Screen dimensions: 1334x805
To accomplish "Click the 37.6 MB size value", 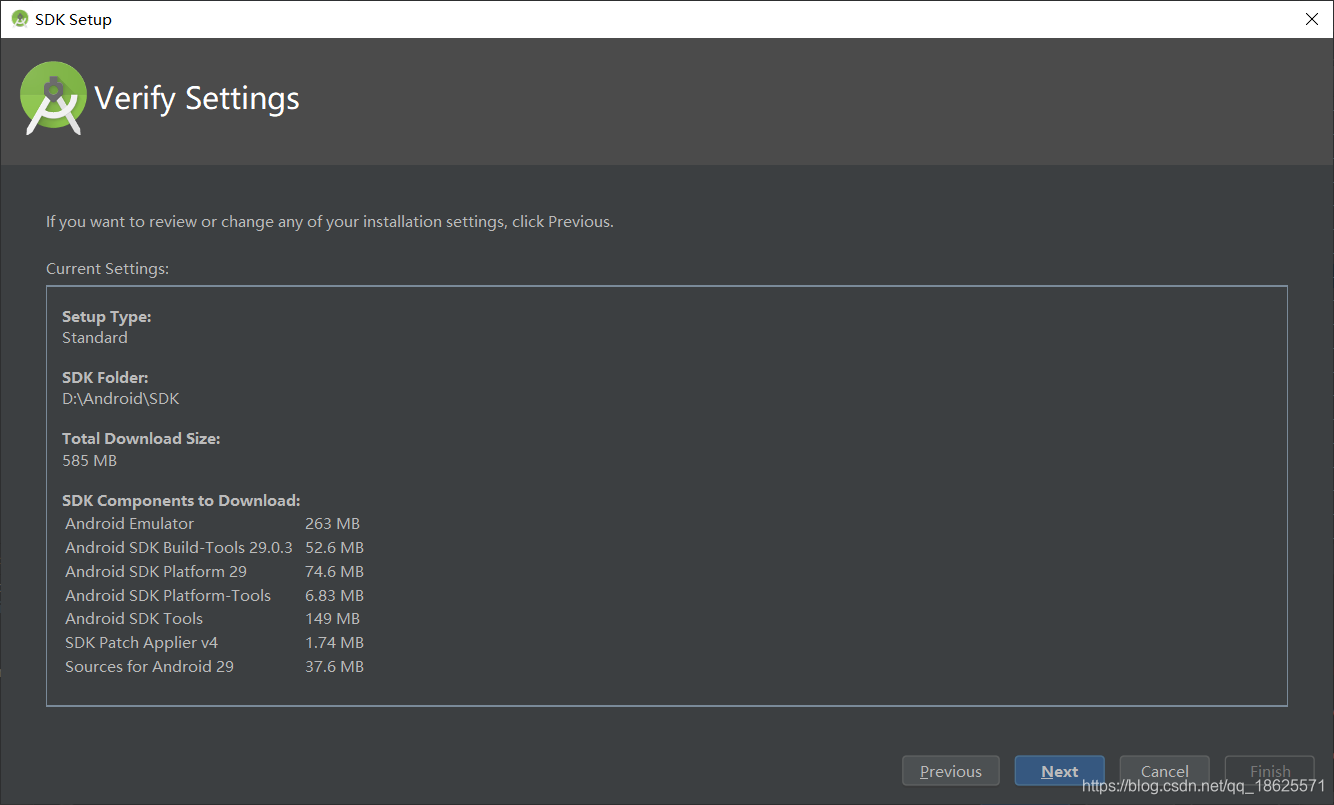I will 334,667.
